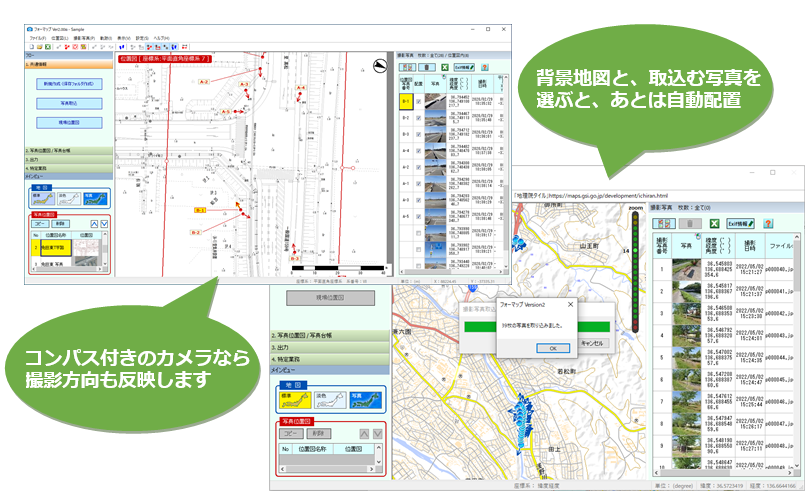Expand 2. 写真位置図 / 写真台帳 in lower window
Screen dimensions: 810x494
[330, 335]
